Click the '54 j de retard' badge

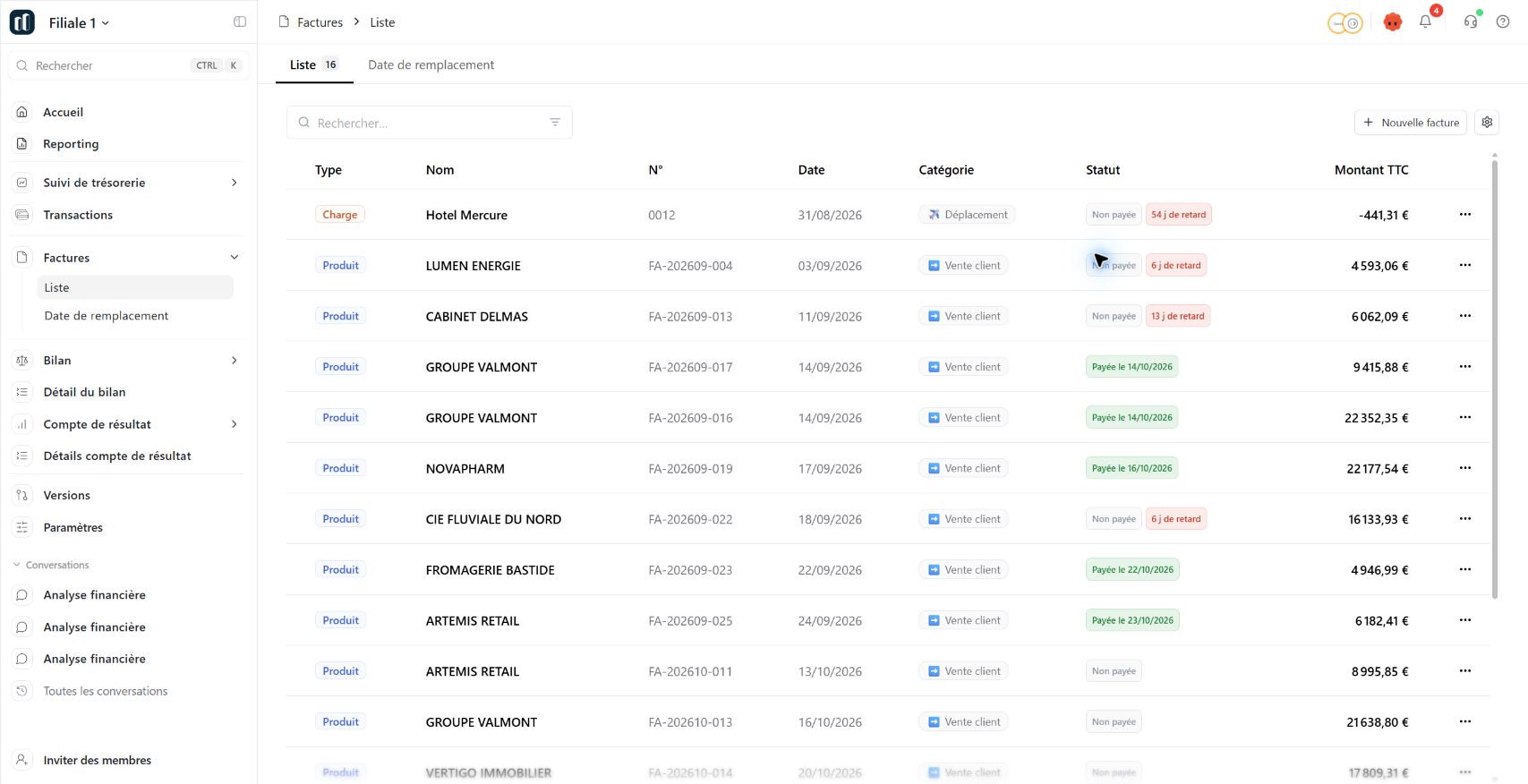[1179, 215]
